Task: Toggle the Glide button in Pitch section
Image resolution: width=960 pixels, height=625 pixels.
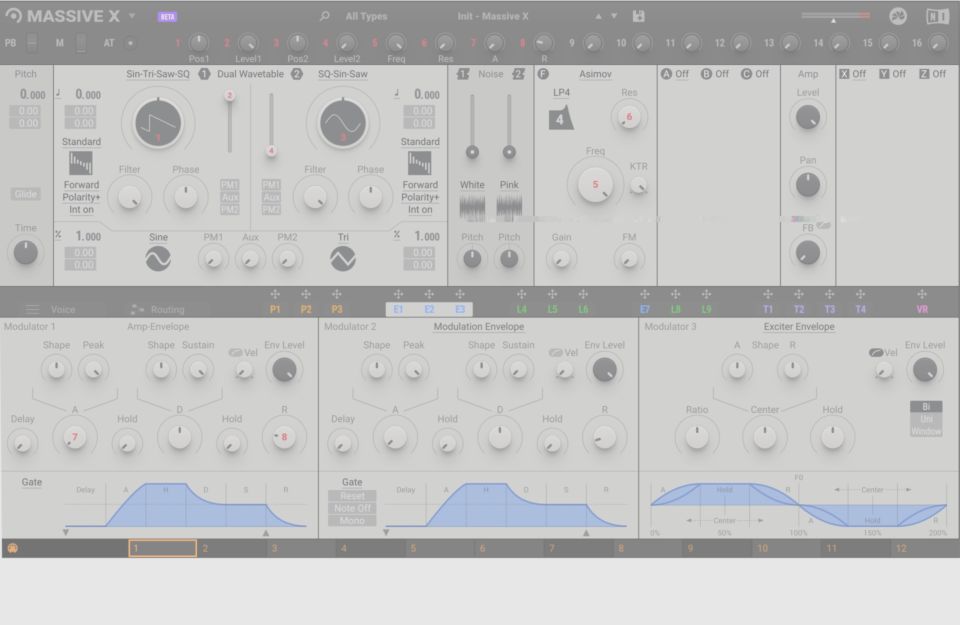Action: (x=25, y=194)
